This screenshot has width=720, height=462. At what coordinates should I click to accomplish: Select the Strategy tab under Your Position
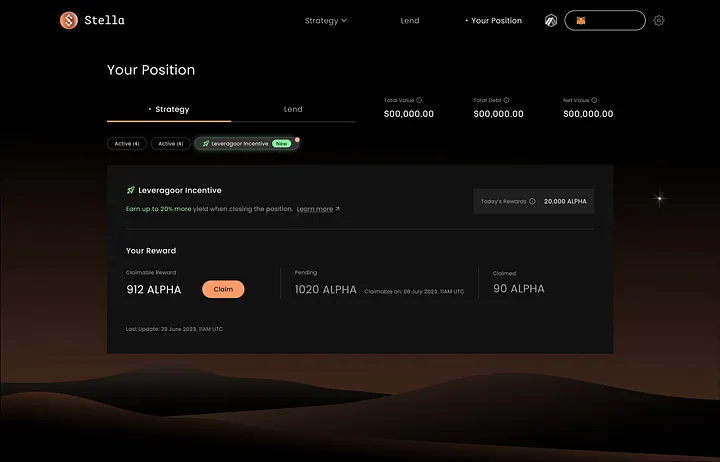click(169, 109)
